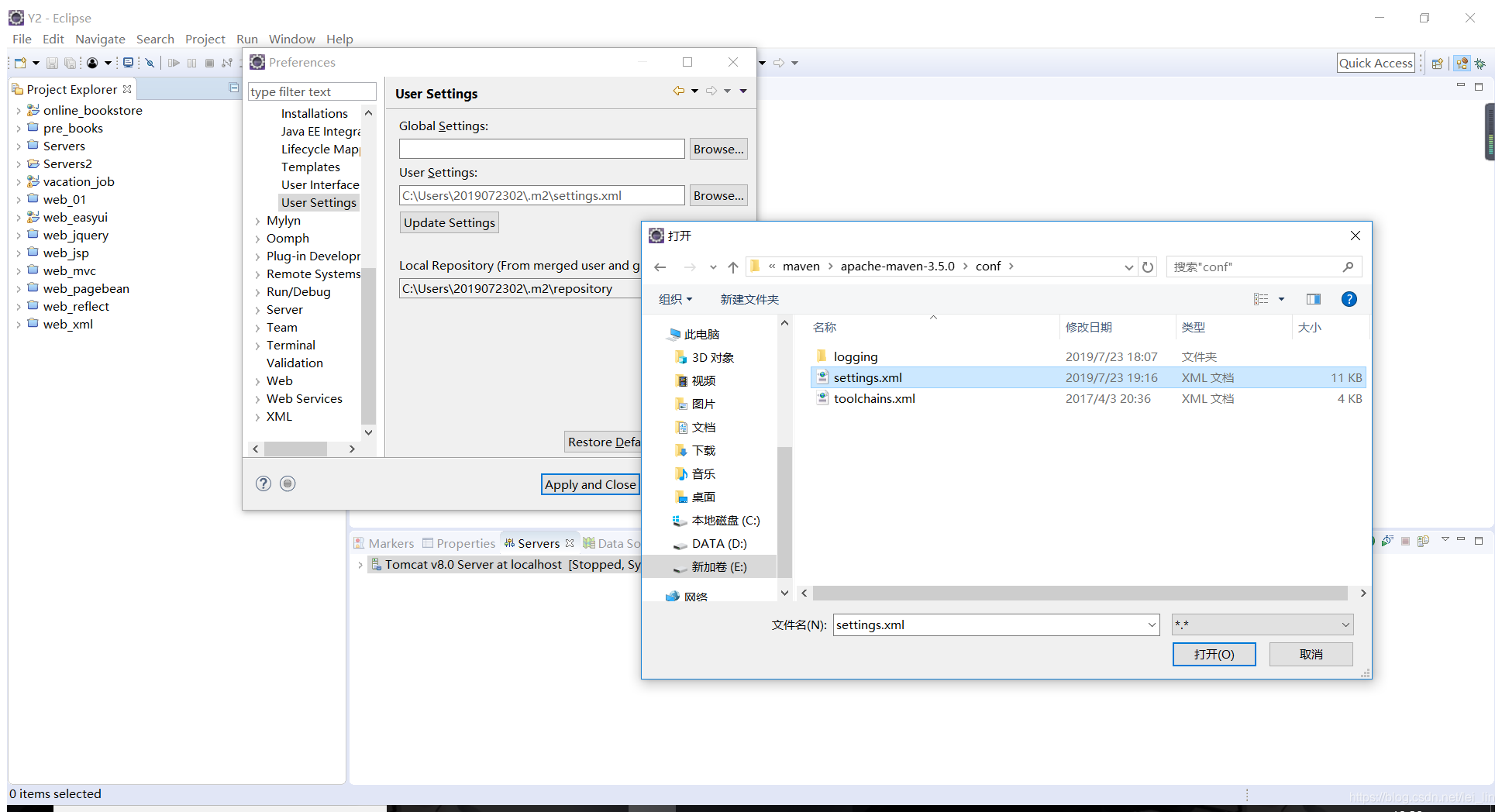
Task: Click the back arrow in the file dialog
Action: tap(660, 267)
